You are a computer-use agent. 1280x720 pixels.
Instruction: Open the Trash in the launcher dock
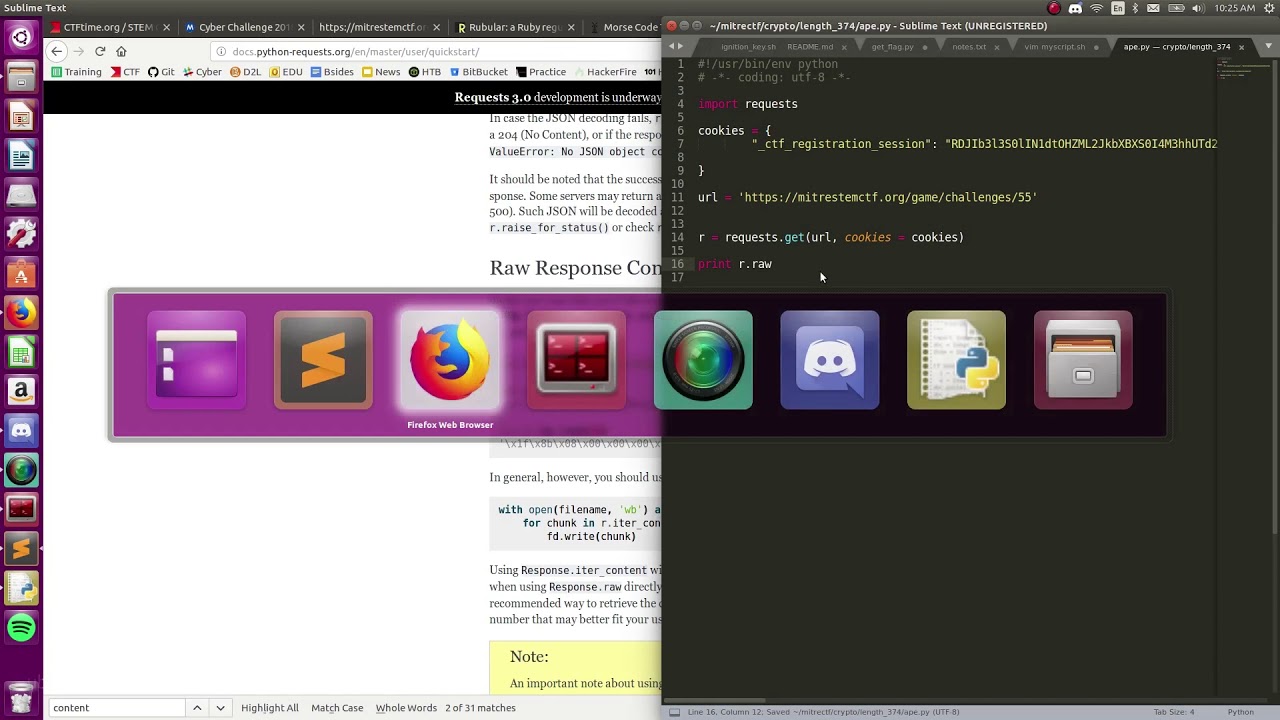[x=21, y=696]
